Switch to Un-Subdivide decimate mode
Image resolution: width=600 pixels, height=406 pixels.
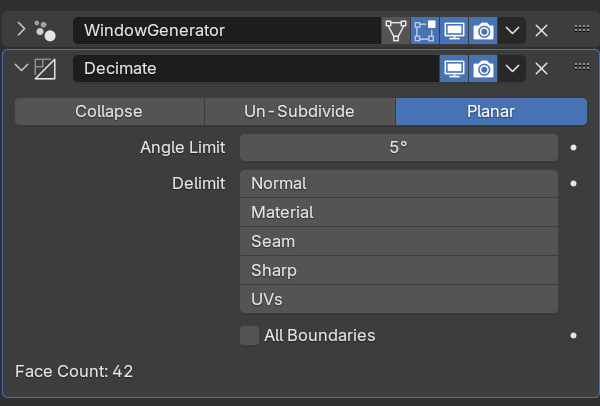pyautogui.click(x=300, y=112)
